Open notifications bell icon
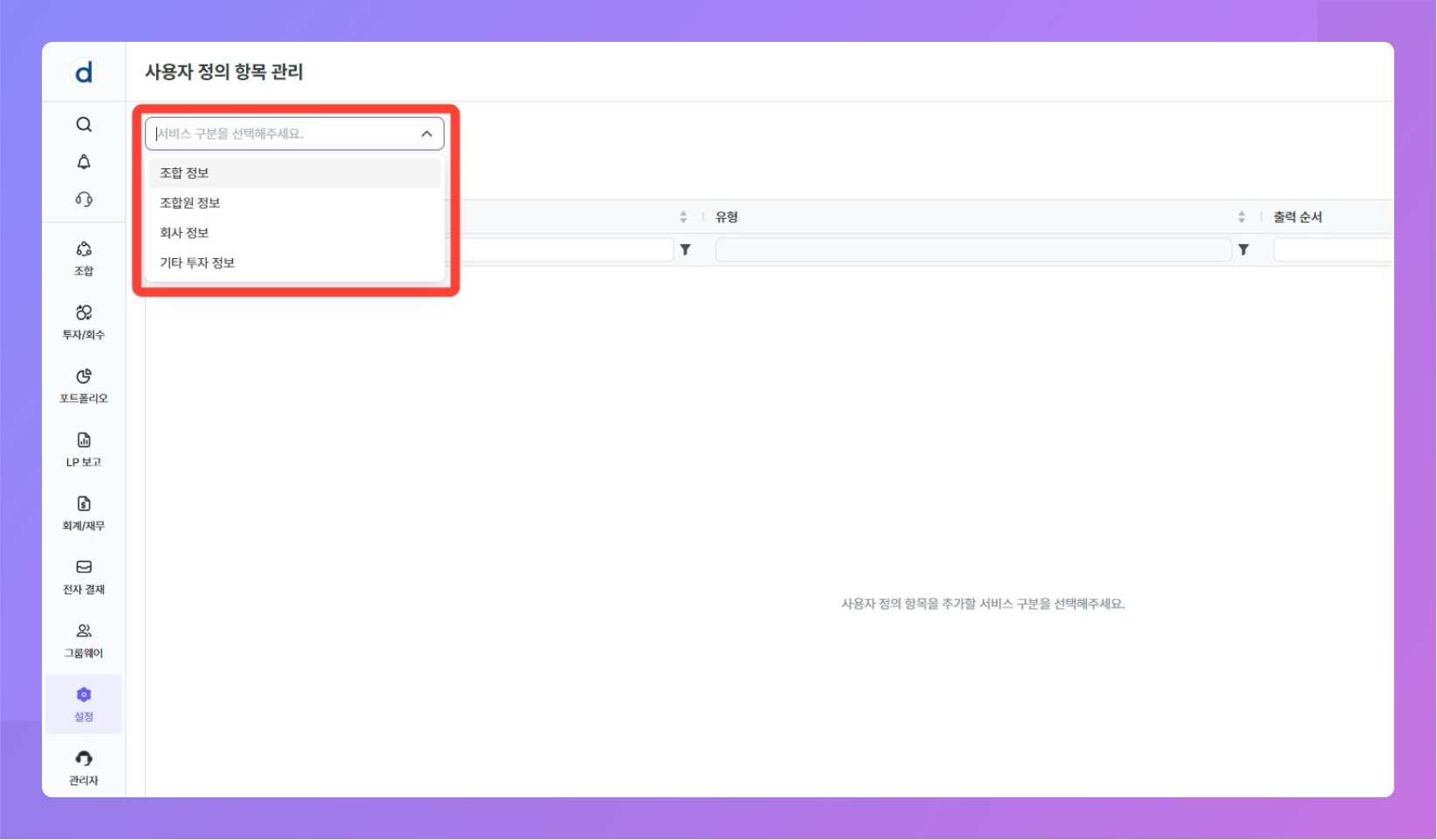 (x=84, y=162)
